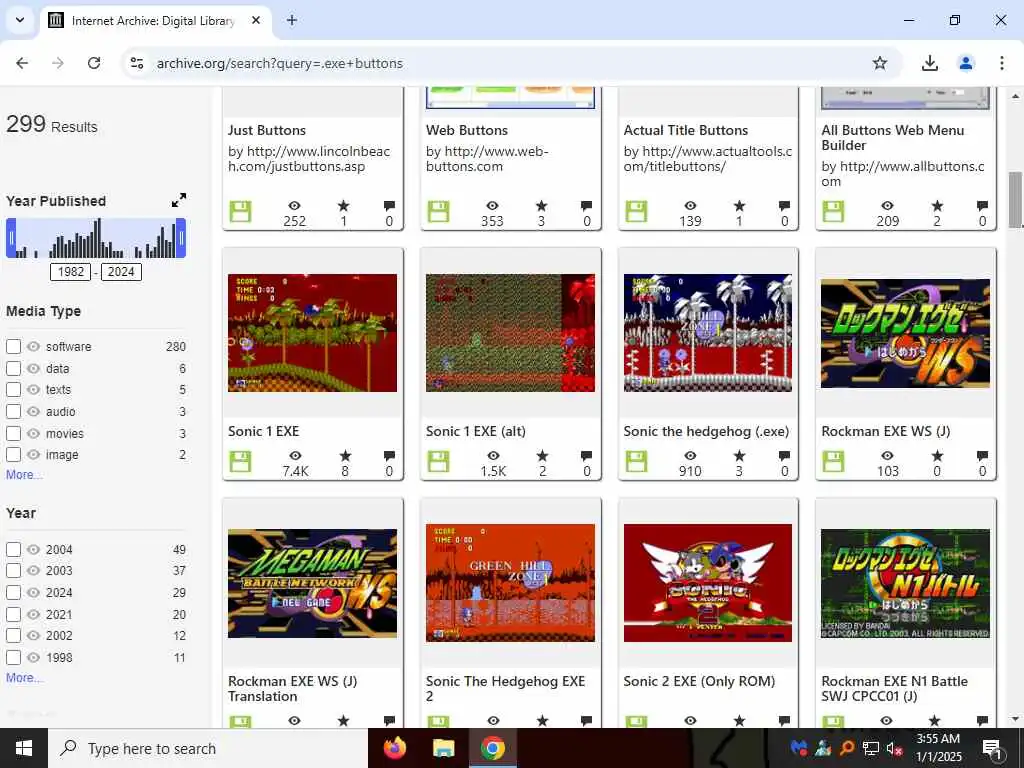Open the Megaman Battle Network WS thumbnail
The height and width of the screenshot is (768, 1024).
point(312,583)
